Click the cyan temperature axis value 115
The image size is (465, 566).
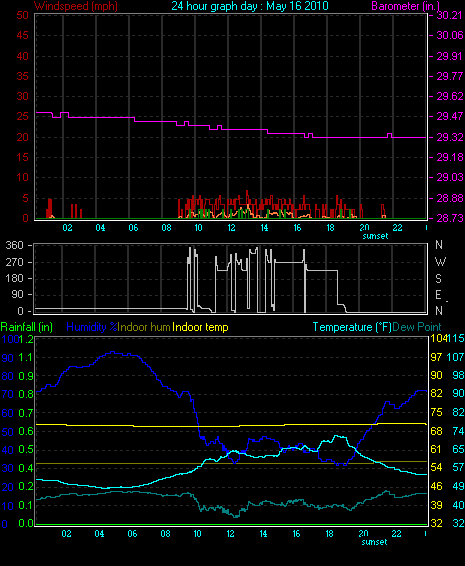click(x=455, y=338)
